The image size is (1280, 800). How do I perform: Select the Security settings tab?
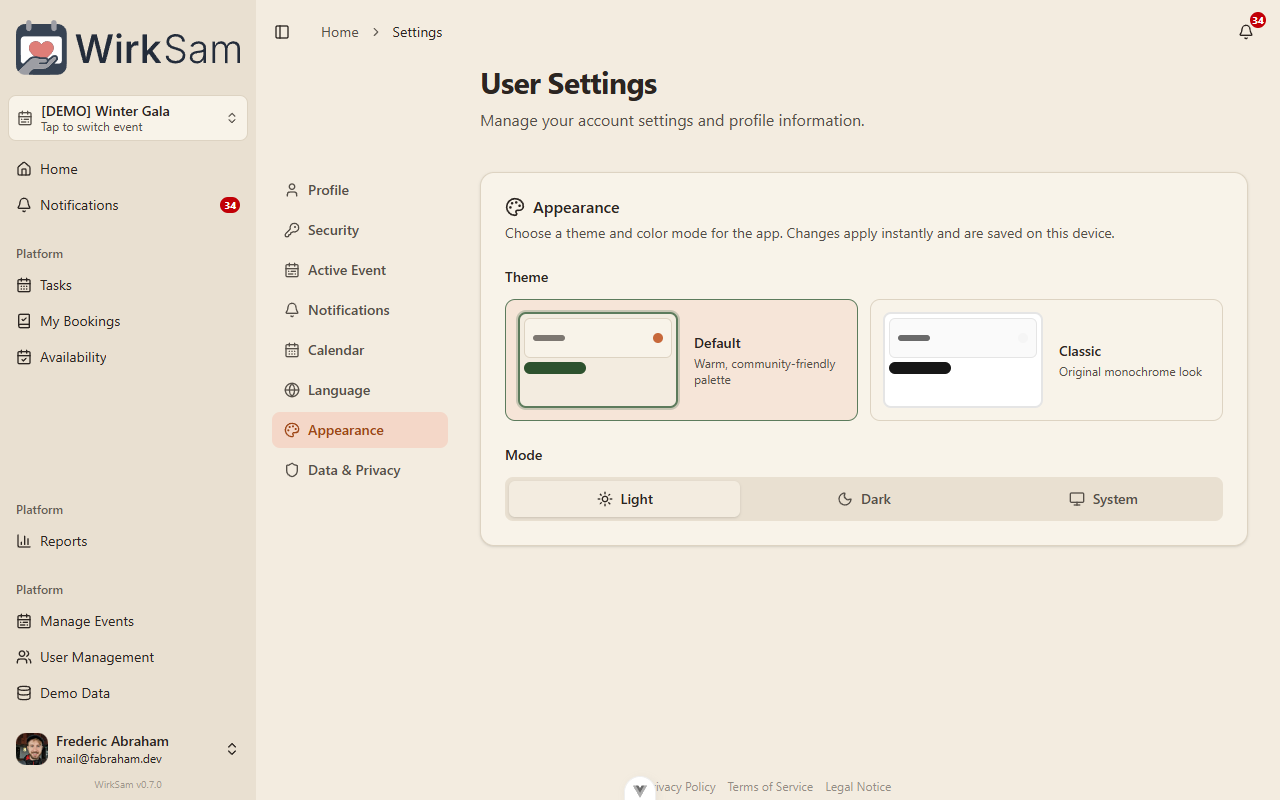pyautogui.click(x=360, y=230)
